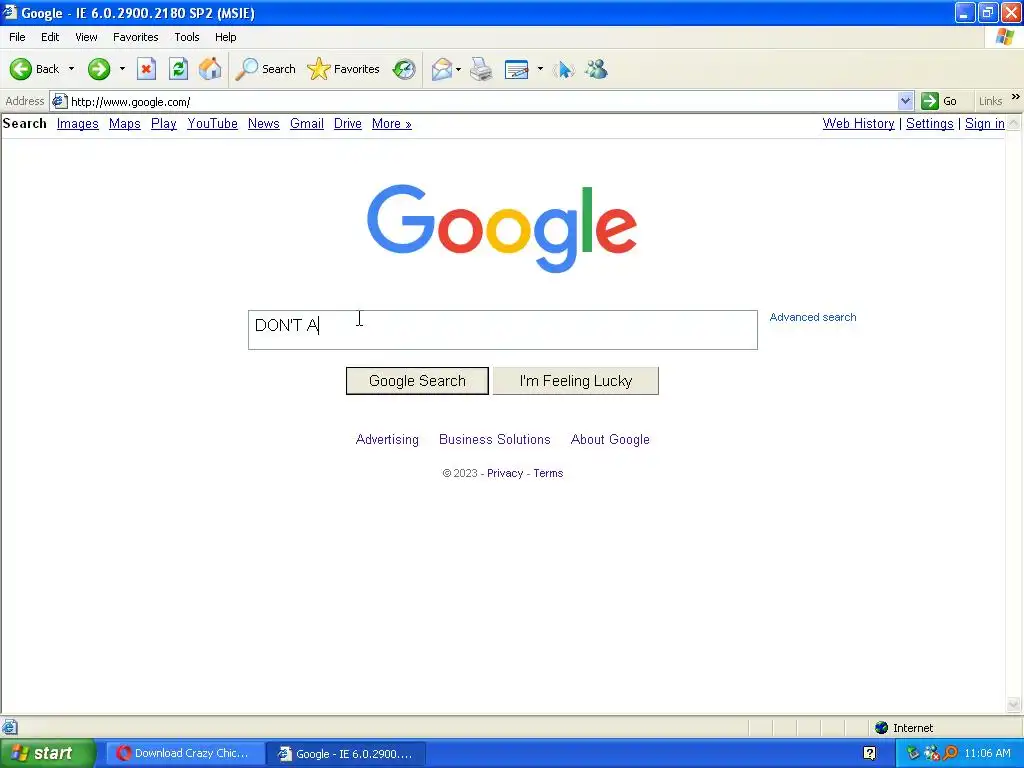The height and width of the screenshot is (768, 1024).
Task: Click the Back arrow icon
Action: point(21,69)
